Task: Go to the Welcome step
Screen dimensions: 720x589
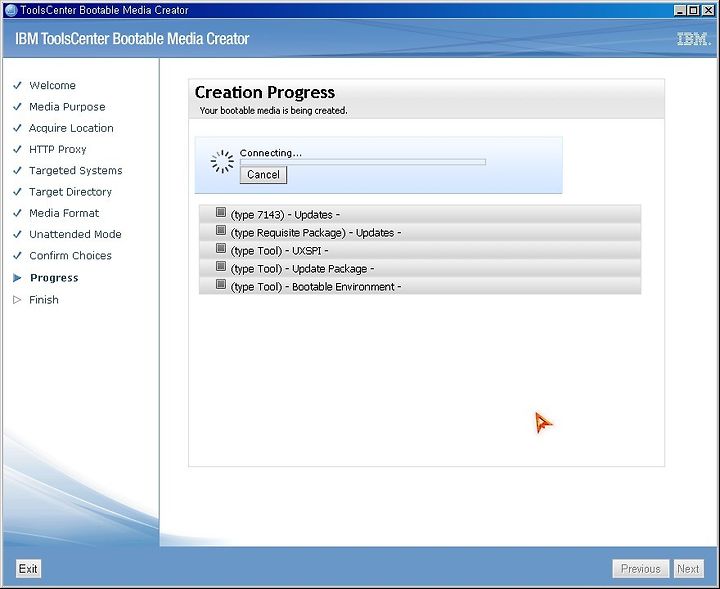Action: coord(52,85)
